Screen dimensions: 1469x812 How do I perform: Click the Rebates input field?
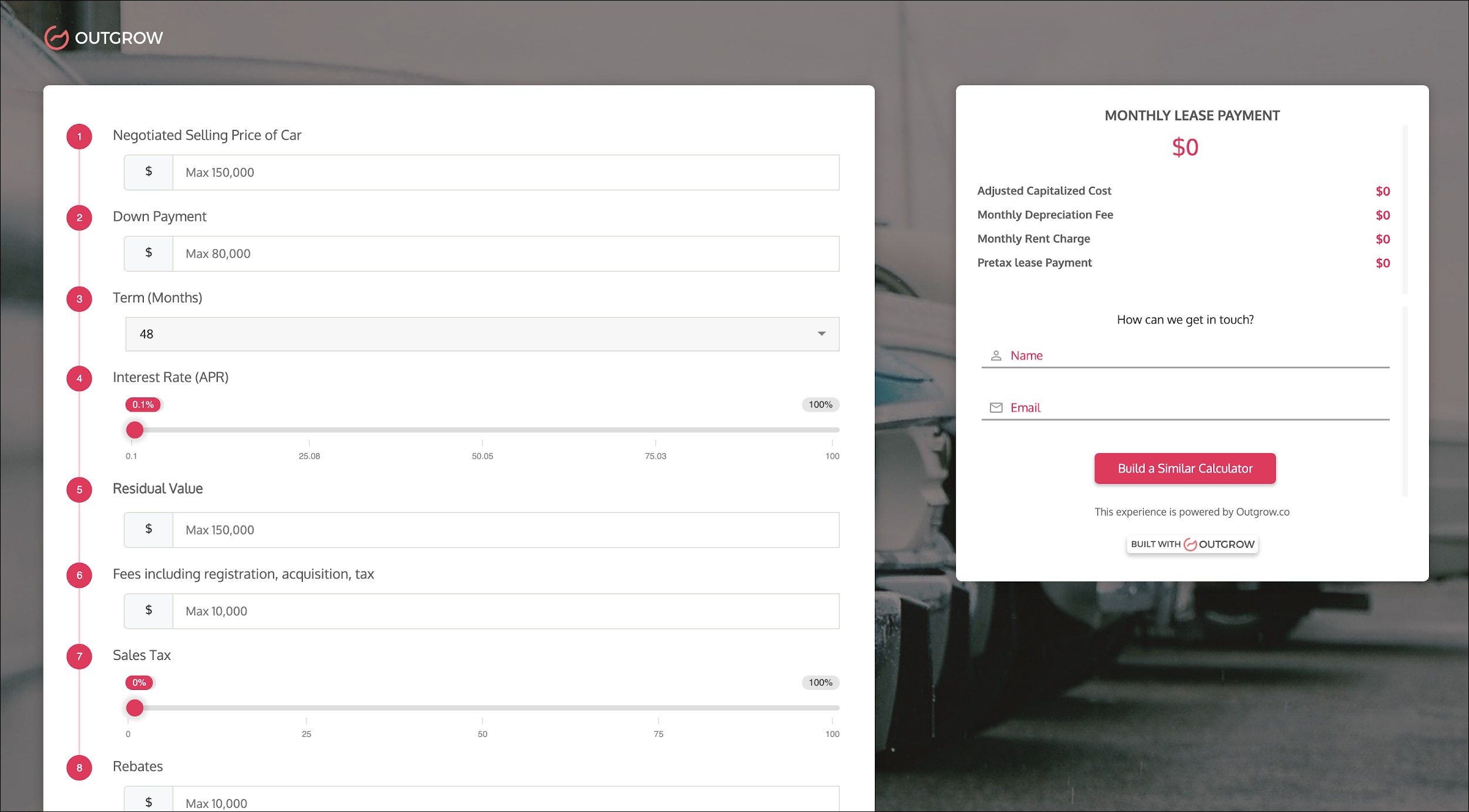505,801
